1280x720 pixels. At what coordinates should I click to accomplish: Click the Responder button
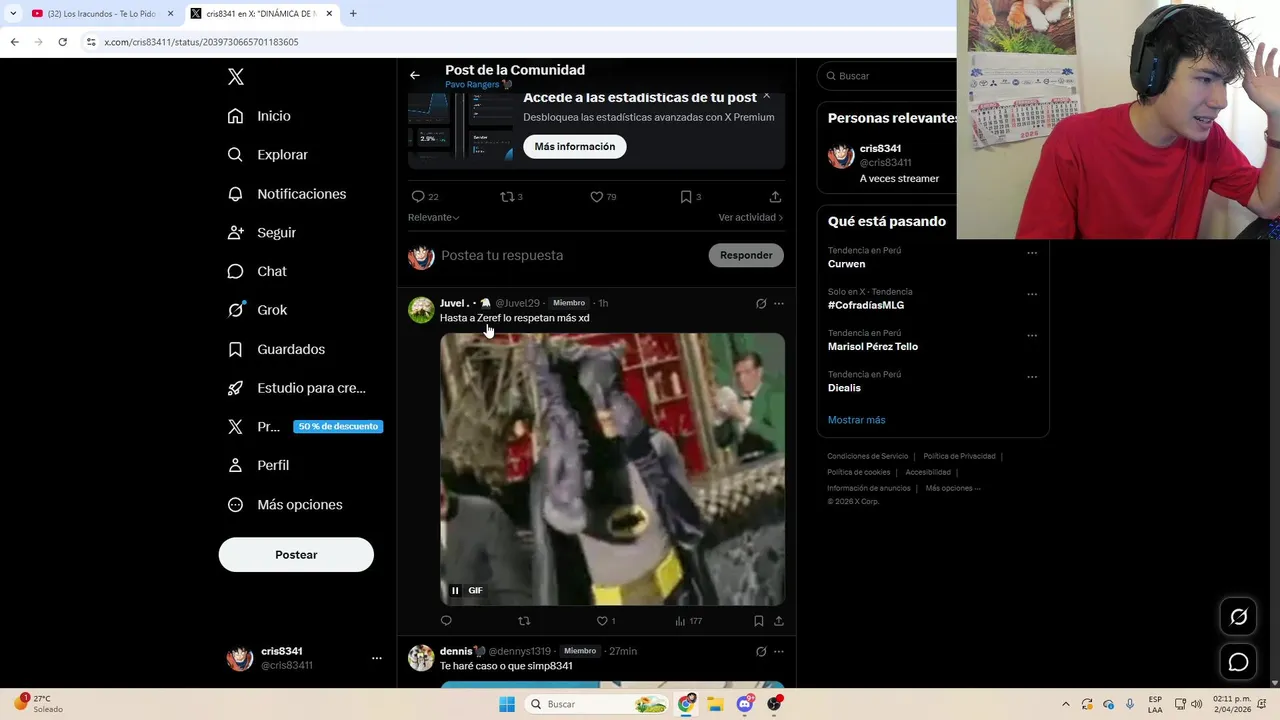(746, 255)
